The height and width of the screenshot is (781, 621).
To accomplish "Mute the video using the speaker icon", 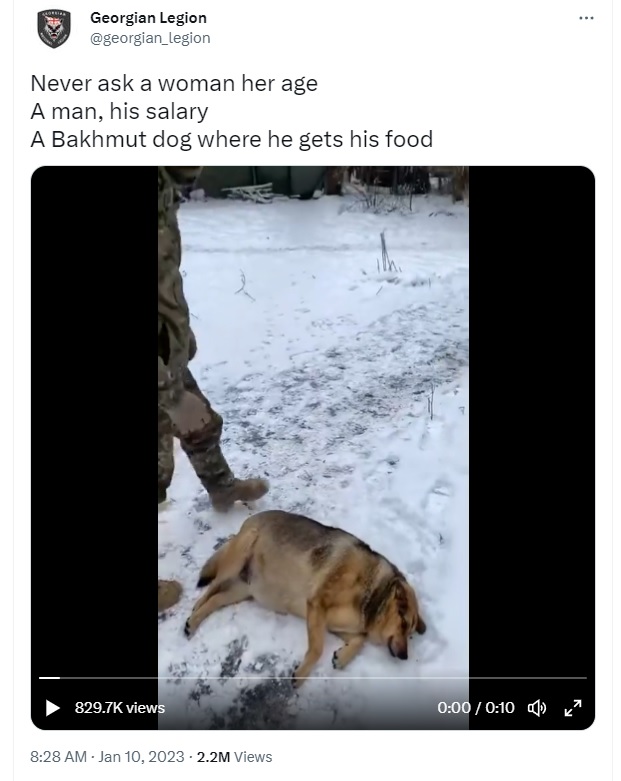I will point(536,707).
